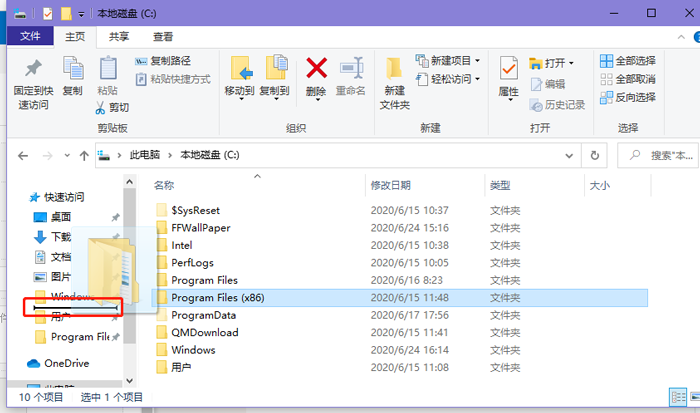Select 复制路径 in the ribbon

tap(163, 61)
